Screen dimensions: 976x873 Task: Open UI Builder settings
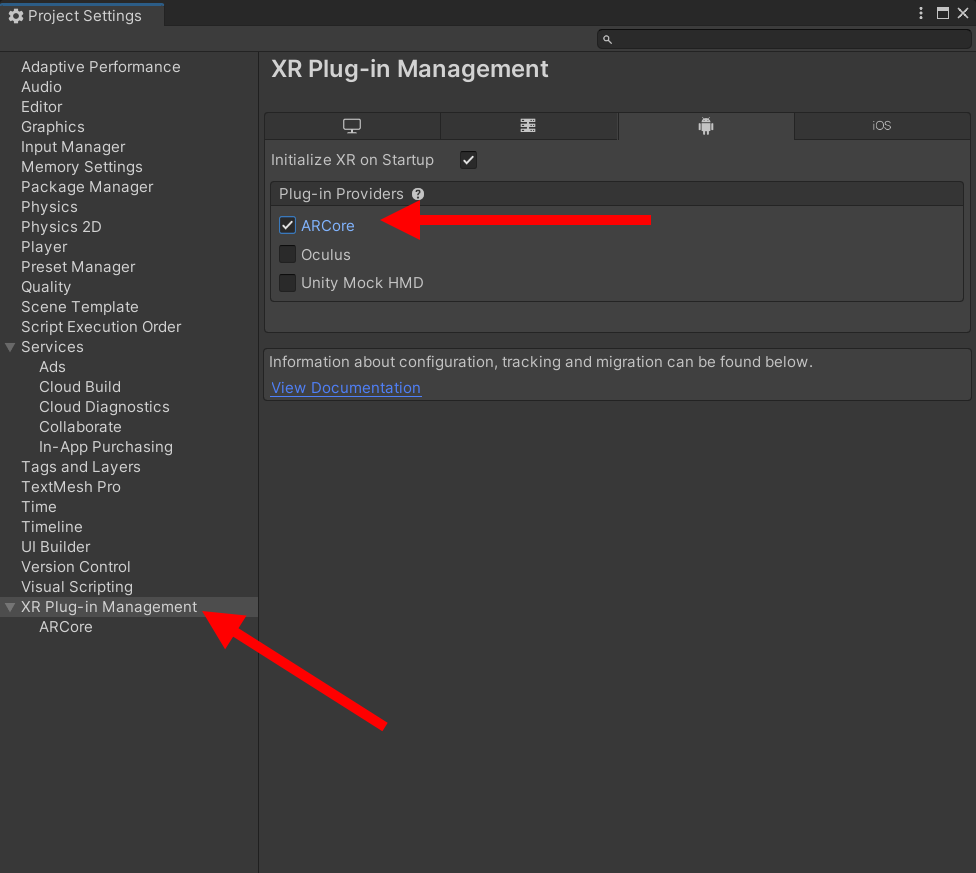pyautogui.click(x=55, y=546)
